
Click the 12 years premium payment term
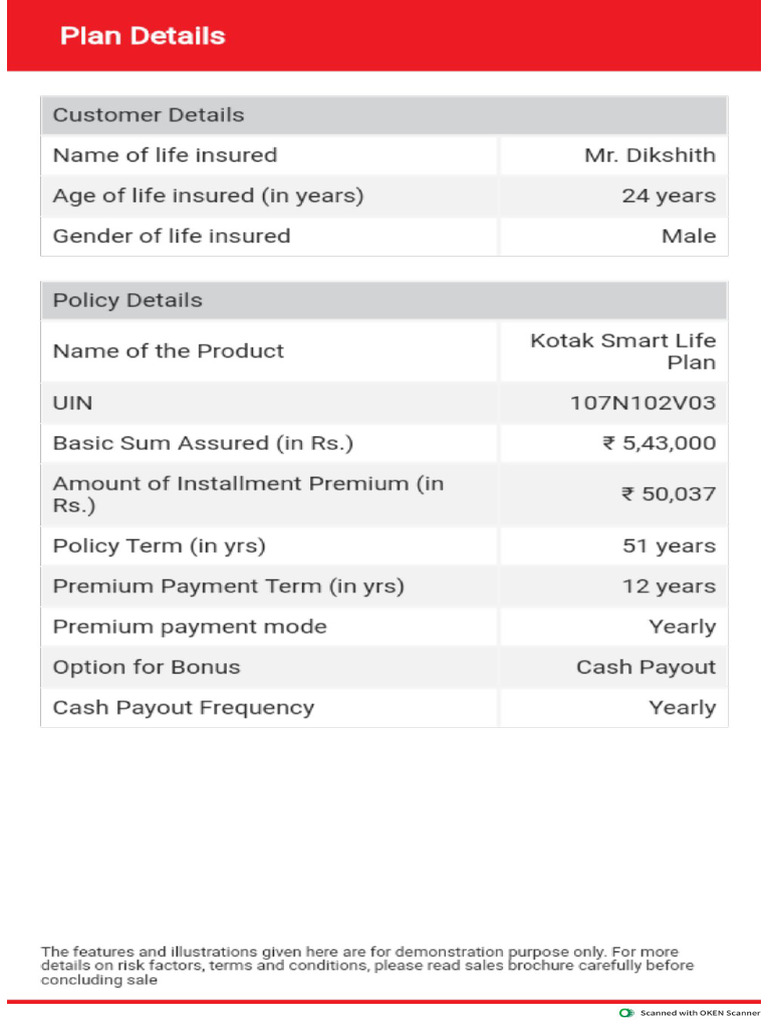pos(668,586)
